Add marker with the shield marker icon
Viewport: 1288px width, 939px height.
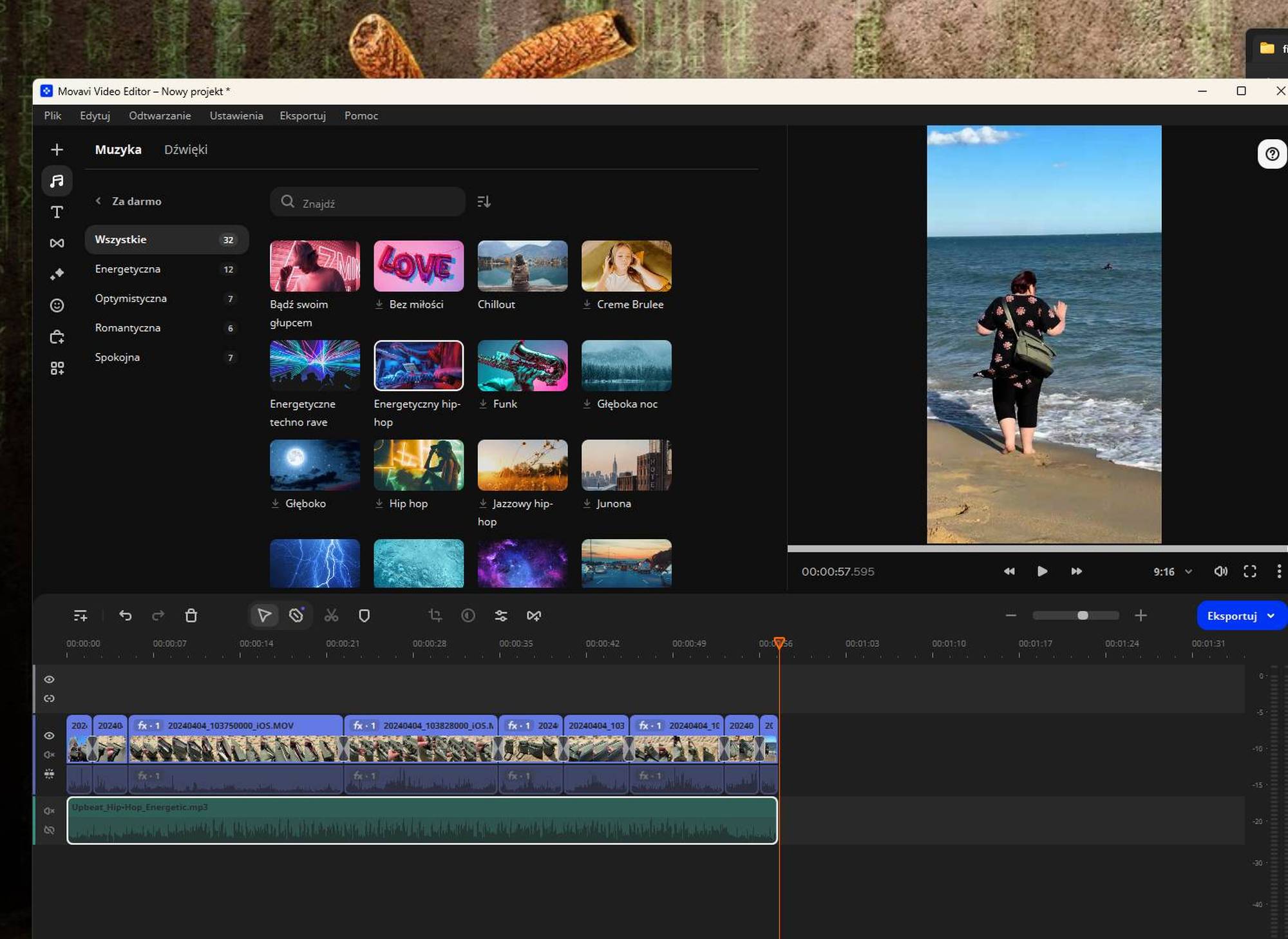click(364, 616)
